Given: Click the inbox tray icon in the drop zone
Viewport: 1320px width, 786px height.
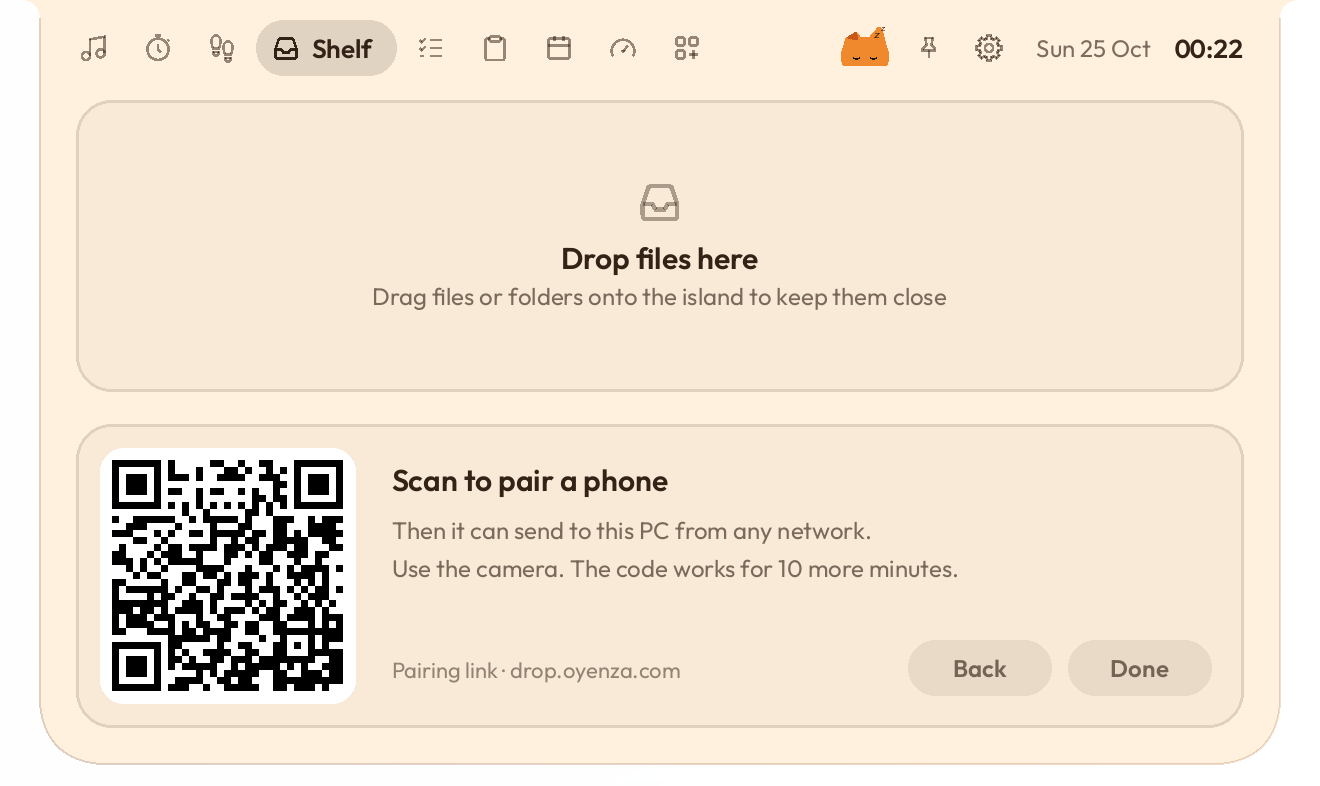Looking at the screenshot, I should tap(660, 203).
